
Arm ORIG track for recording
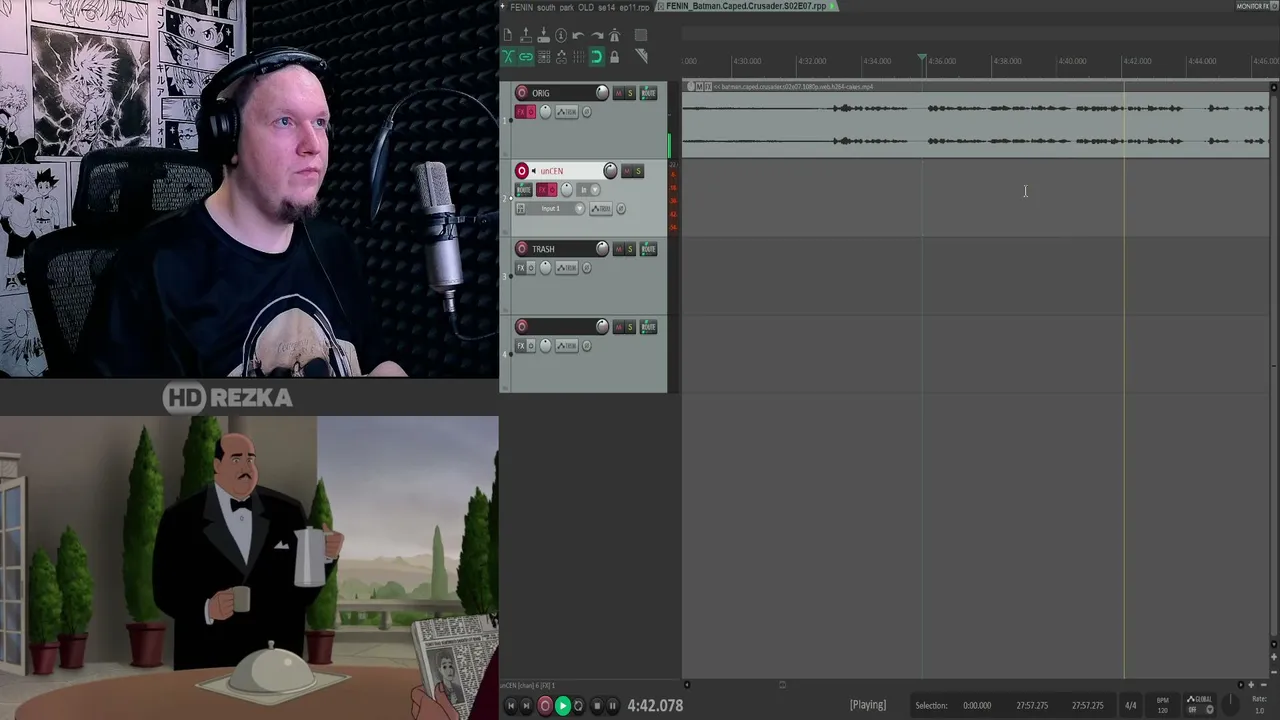click(x=522, y=93)
